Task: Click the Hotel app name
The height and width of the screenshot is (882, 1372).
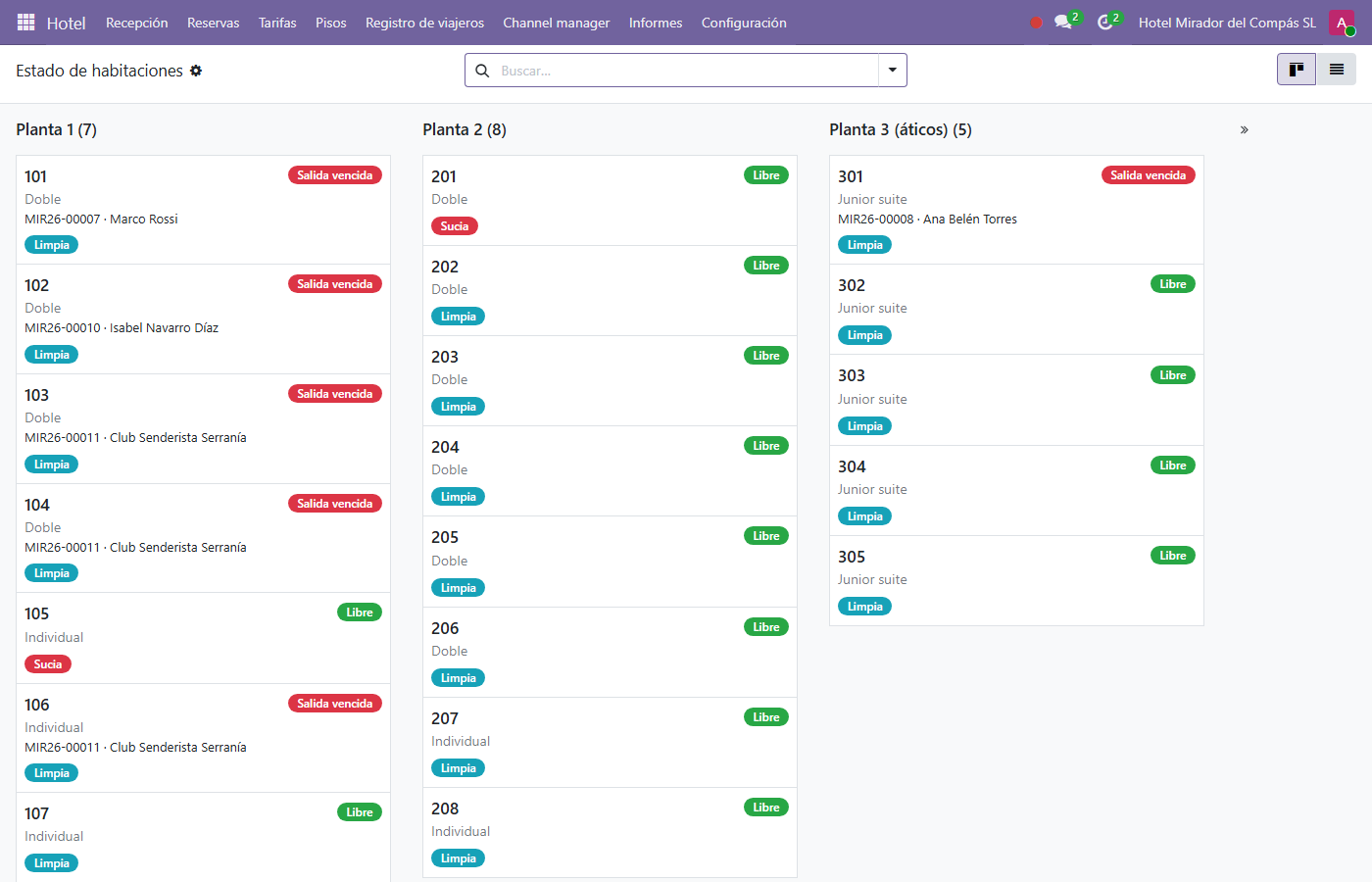Action: [x=67, y=23]
